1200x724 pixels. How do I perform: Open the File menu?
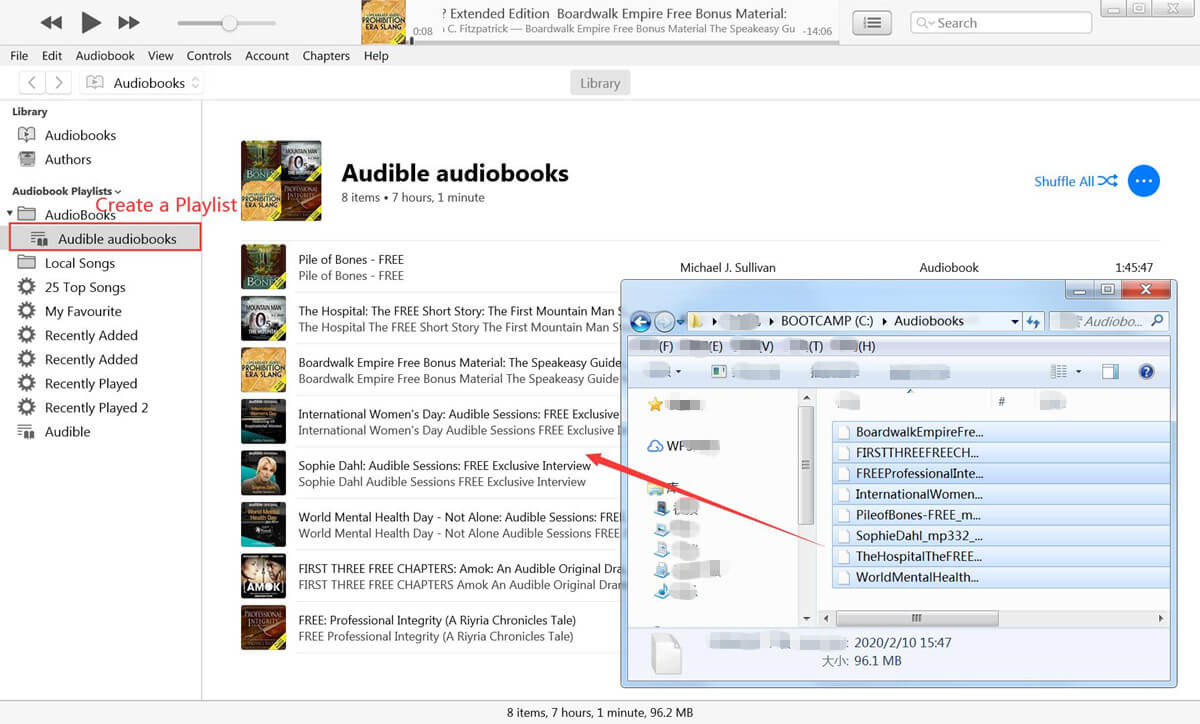point(19,56)
